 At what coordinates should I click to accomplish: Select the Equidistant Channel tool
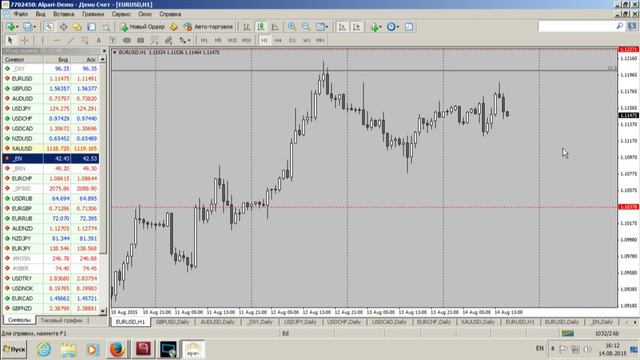coord(84,40)
